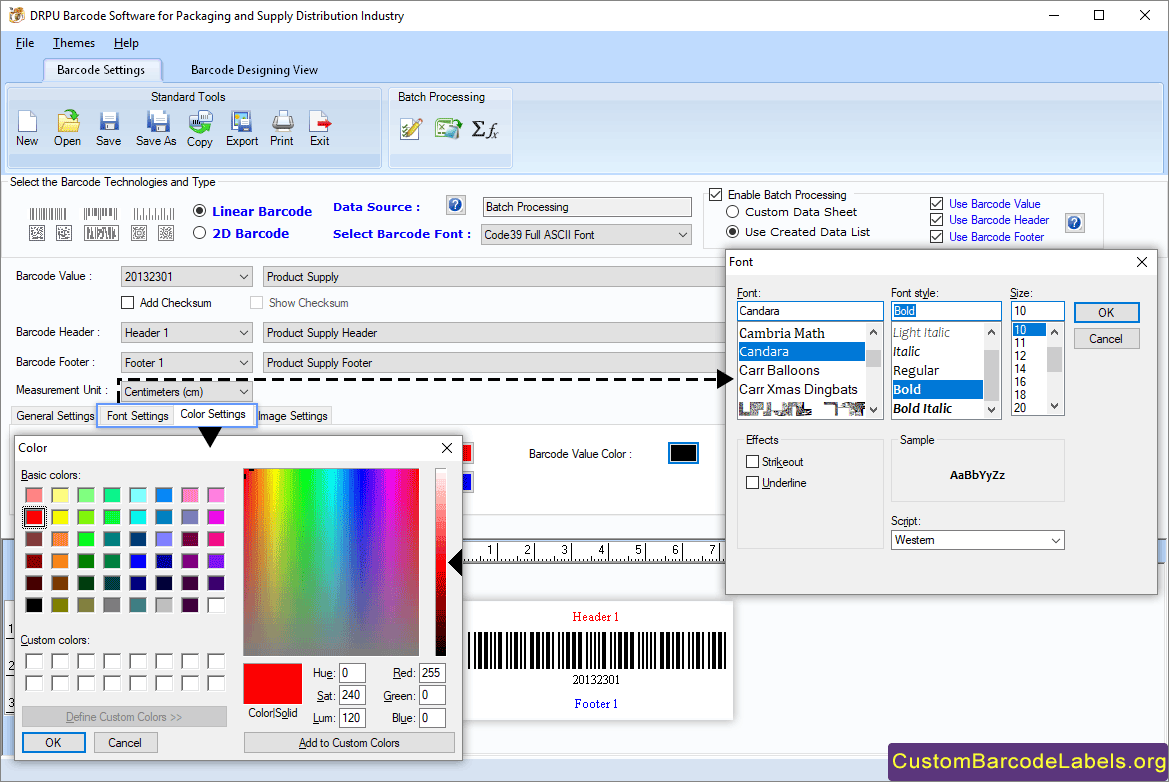The image size is (1169, 782).
Task: Confirm the Color dialog with OK
Action: pyautogui.click(x=54, y=742)
